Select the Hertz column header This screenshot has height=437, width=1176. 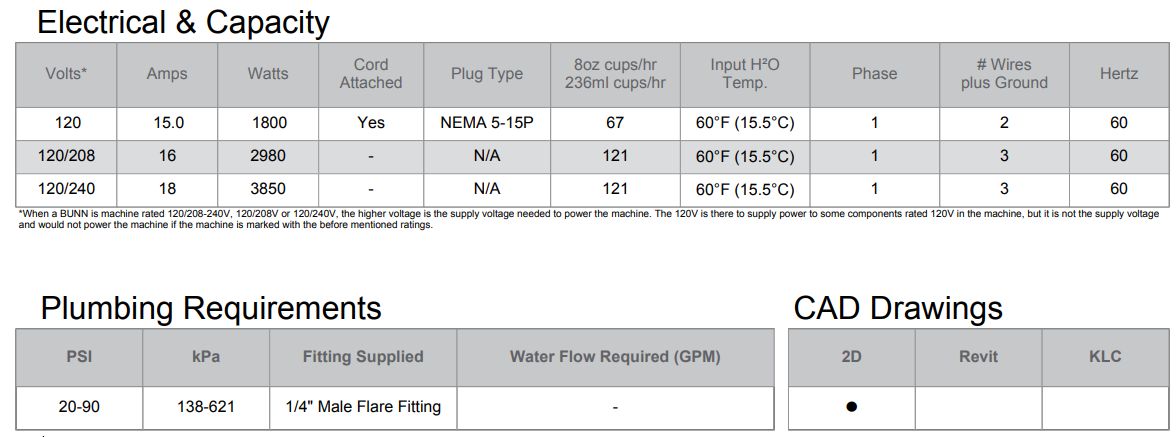1118,74
